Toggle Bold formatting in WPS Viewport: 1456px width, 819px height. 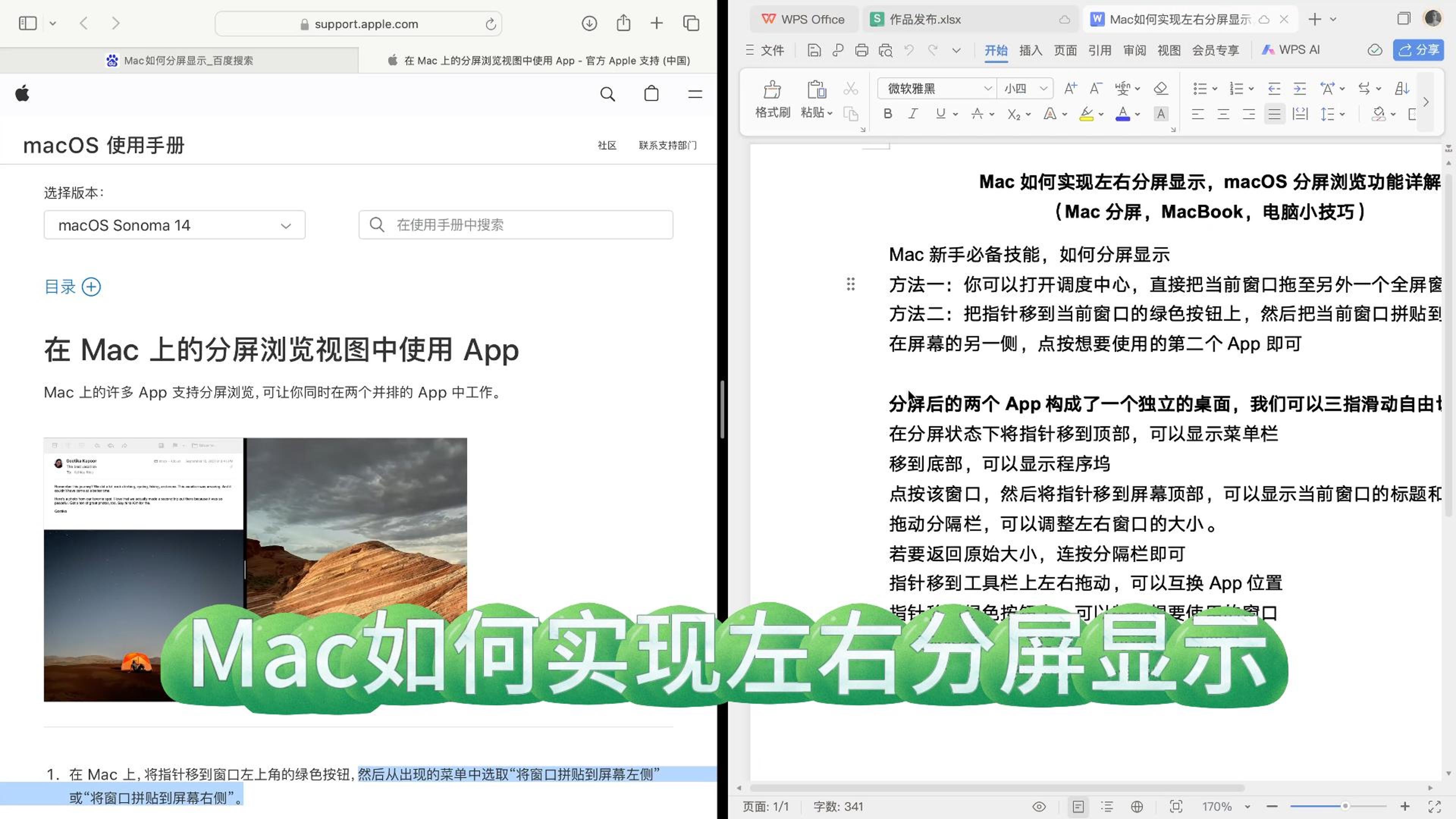click(887, 114)
